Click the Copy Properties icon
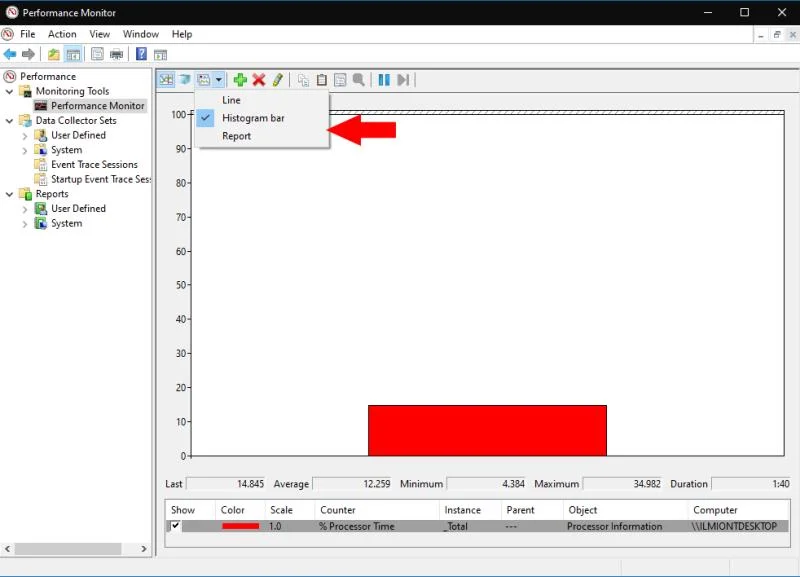The width and height of the screenshot is (800, 577). (x=303, y=80)
